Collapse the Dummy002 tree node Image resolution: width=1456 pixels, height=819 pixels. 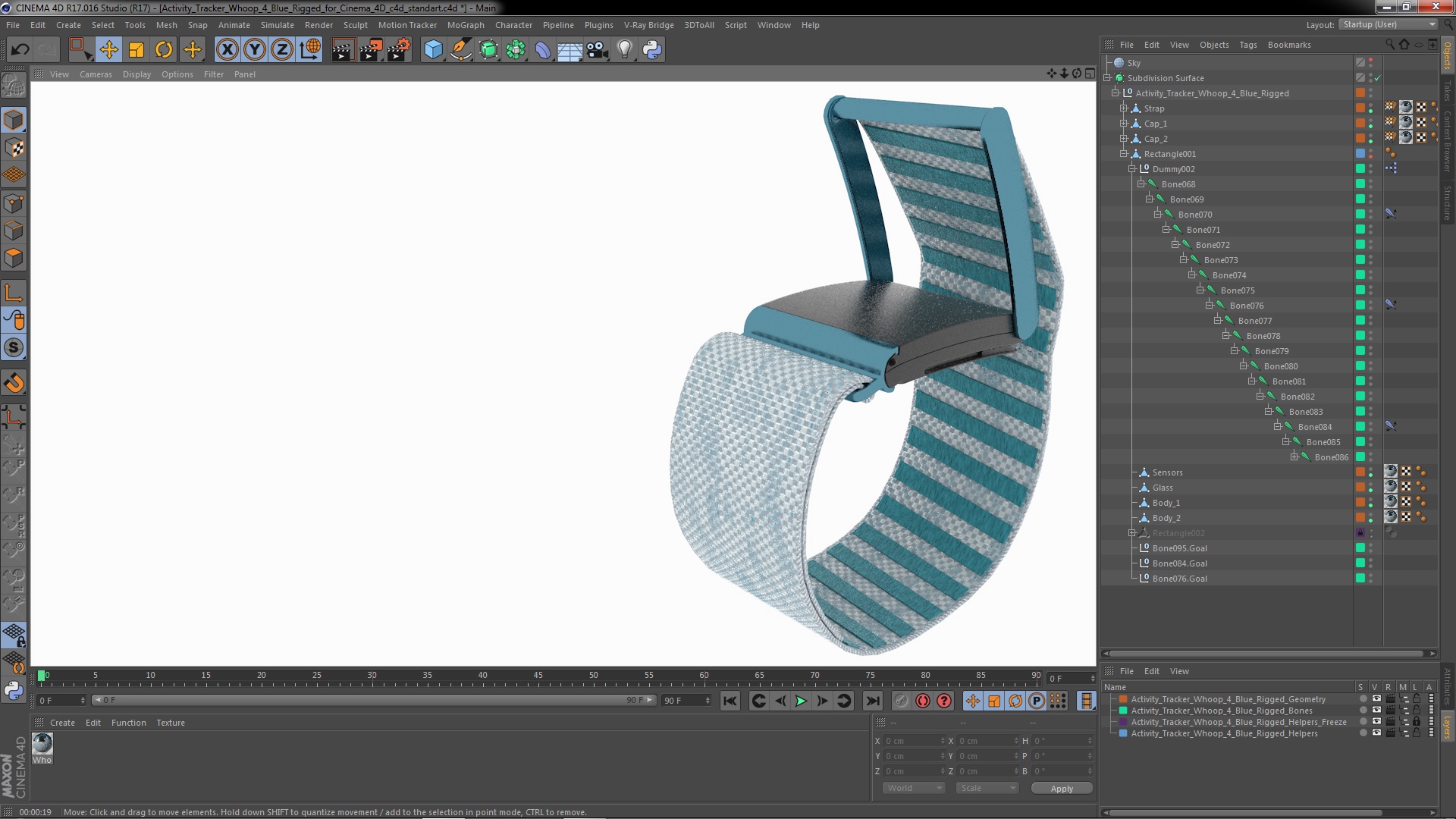coord(1132,169)
